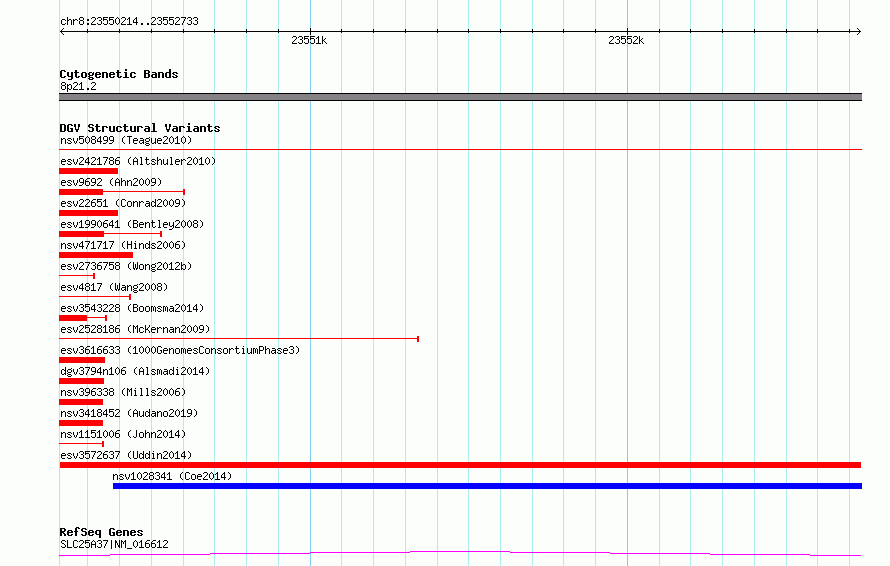The width and height of the screenshot is (890, 566).
Task: Click the esv4817 (Wang2008) variant label
Action: click(x=114, y=287)
